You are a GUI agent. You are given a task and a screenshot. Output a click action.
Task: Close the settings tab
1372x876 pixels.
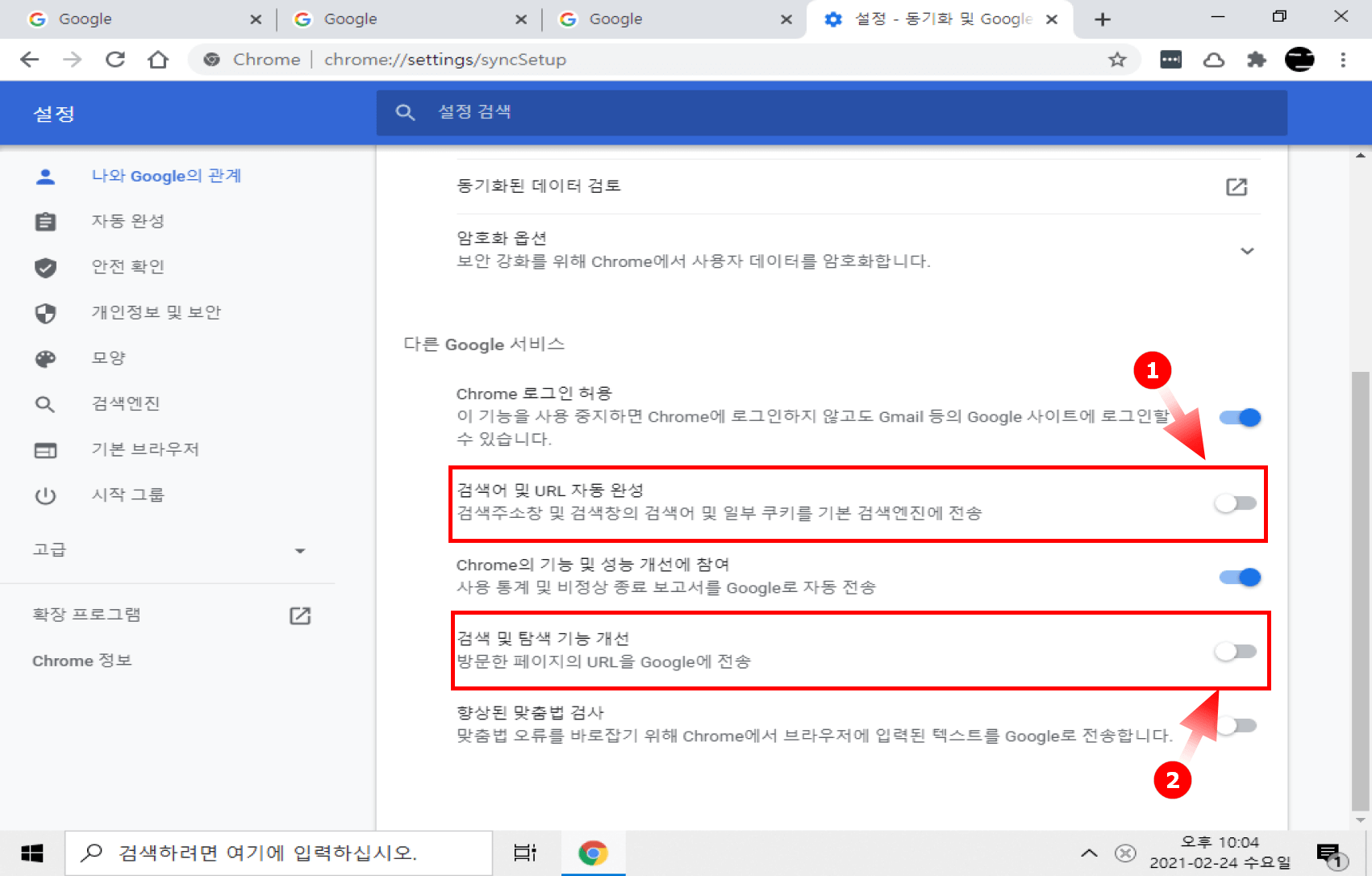1052,19
